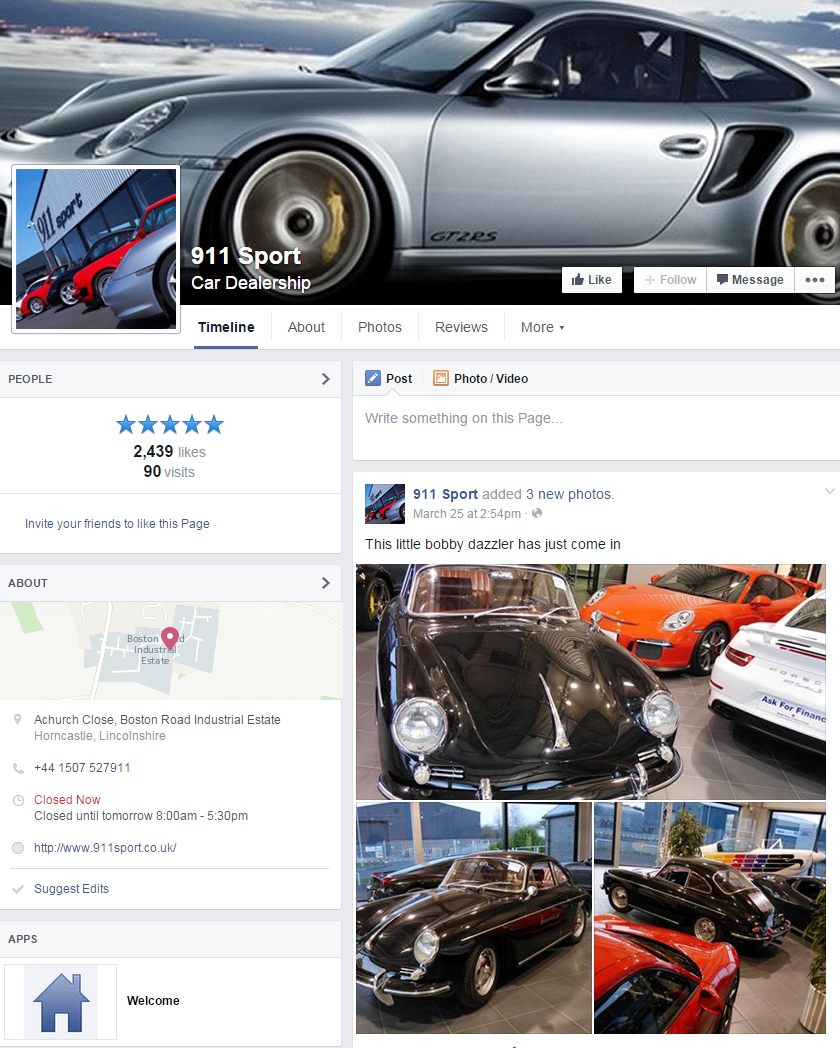This screenshot has width=840, height=1048.
Task: Call the +44 1507 527911 number
Action: pyautogui.click(x=82, y=768)
